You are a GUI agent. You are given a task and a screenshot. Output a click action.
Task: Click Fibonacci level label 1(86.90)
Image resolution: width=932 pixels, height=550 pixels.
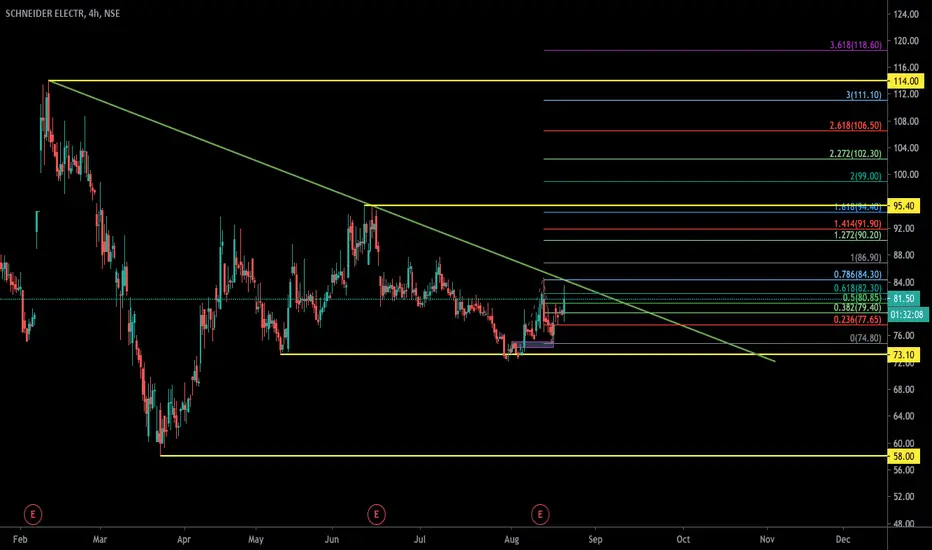point(866,257)
